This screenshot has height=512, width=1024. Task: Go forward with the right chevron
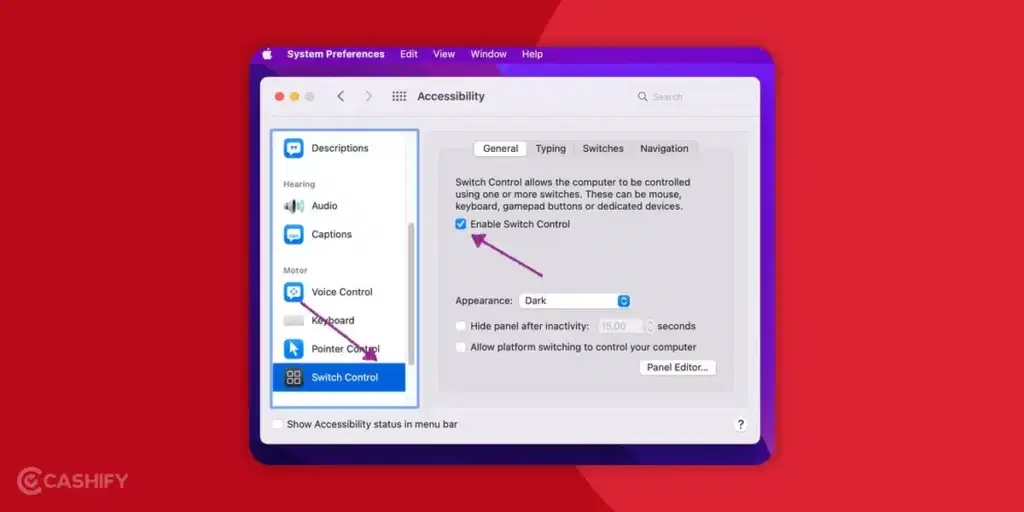pyautogui.click(x=368, y=96)
